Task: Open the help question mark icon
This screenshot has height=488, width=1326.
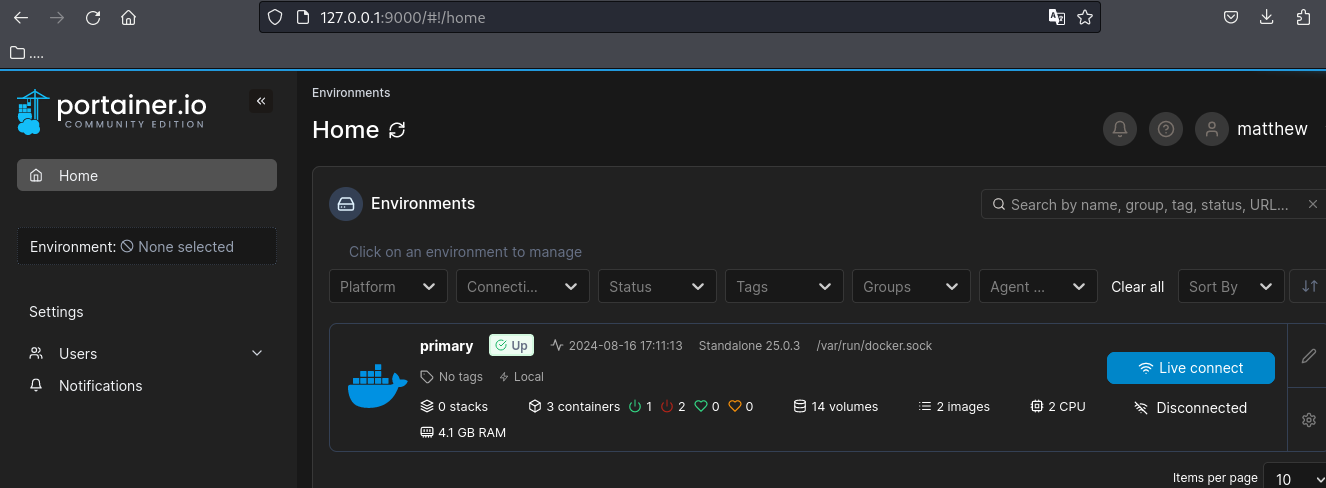Action: coord(1166,129)
